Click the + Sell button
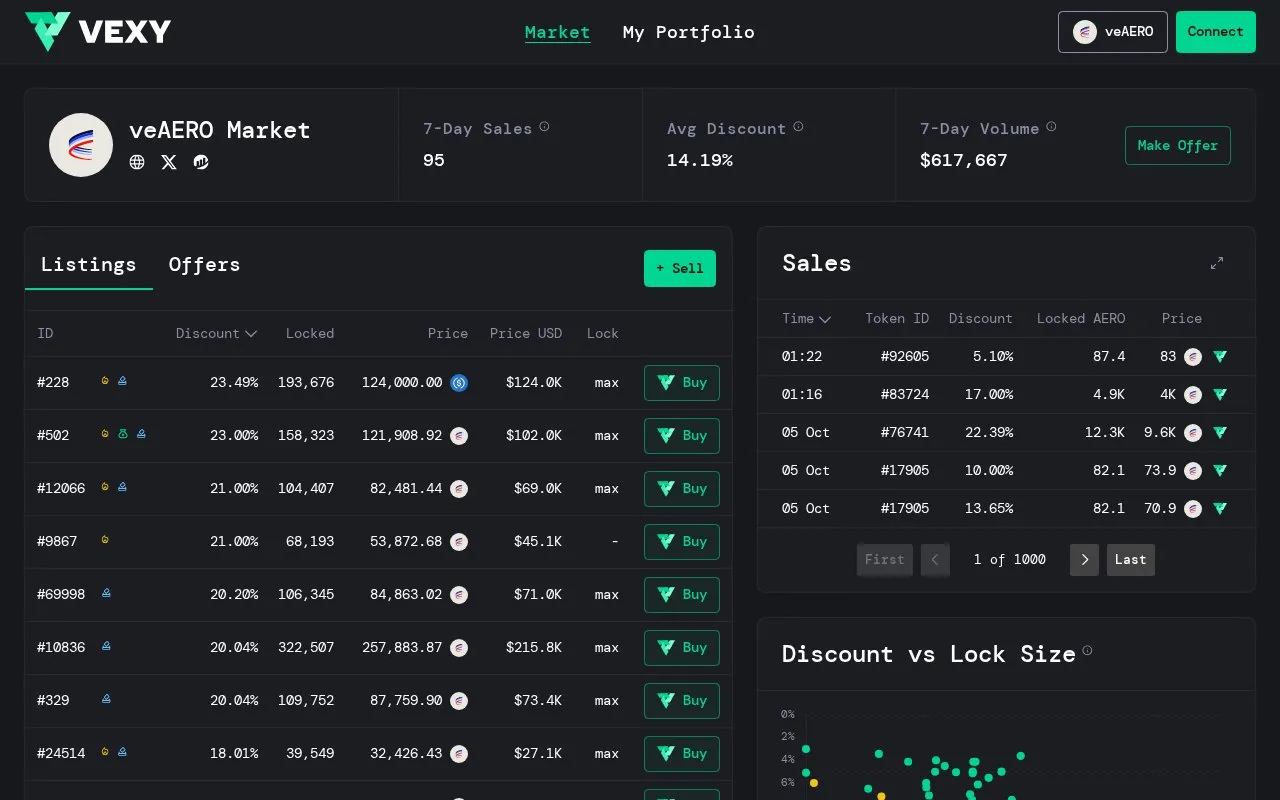The image size is (1280, 800). (680, 268)
